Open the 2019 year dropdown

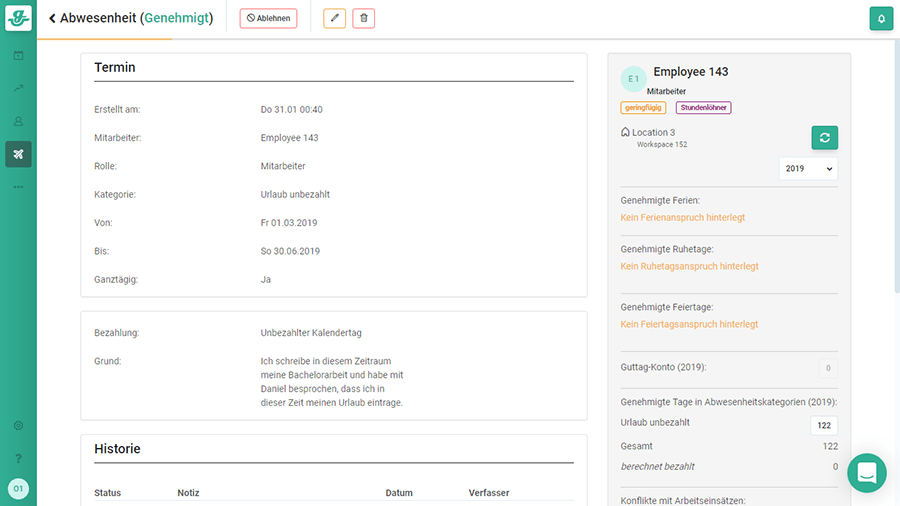pyautogui.click(x=808, y=169)
